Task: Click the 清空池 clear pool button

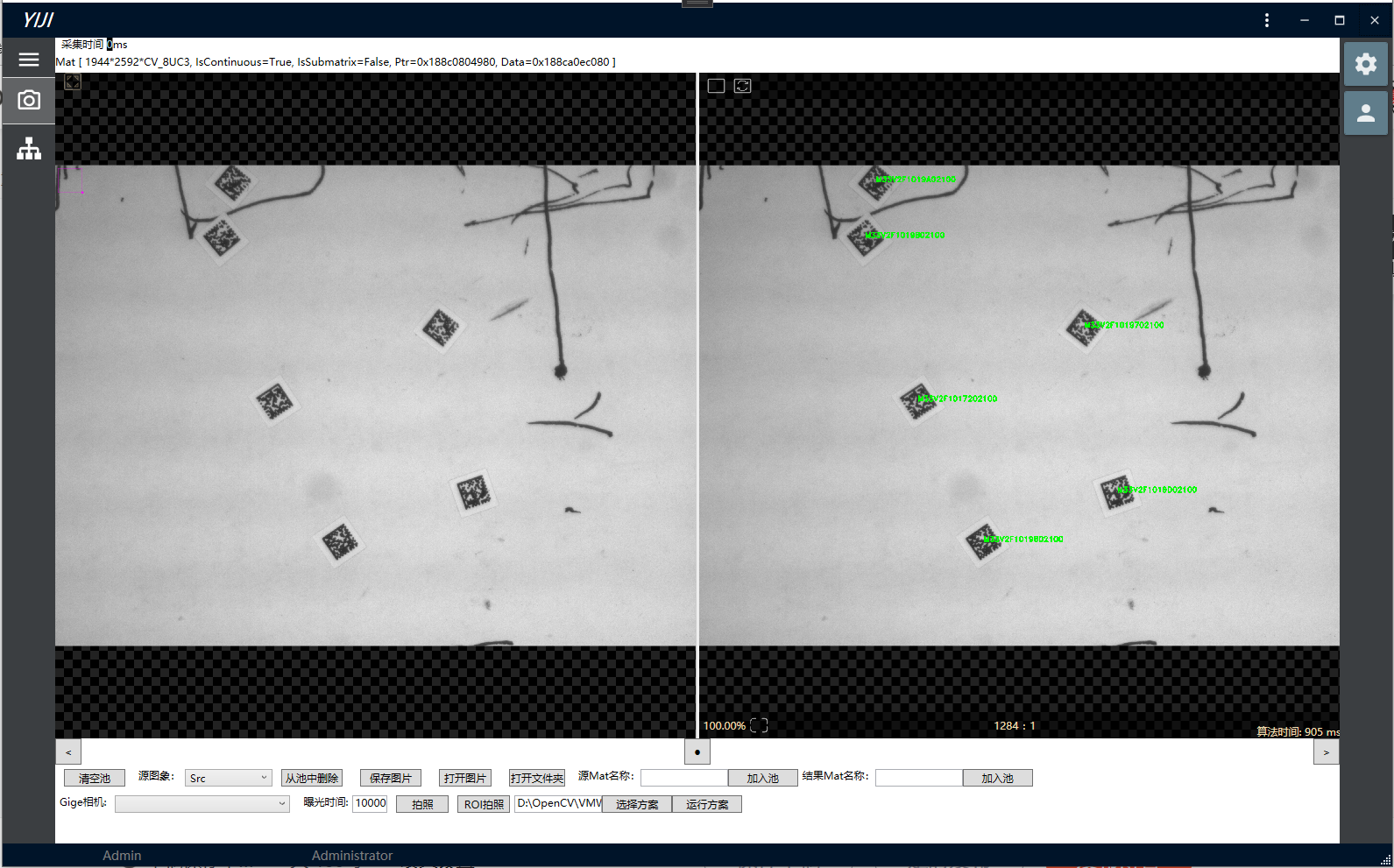Action: (x=95, y=778)
